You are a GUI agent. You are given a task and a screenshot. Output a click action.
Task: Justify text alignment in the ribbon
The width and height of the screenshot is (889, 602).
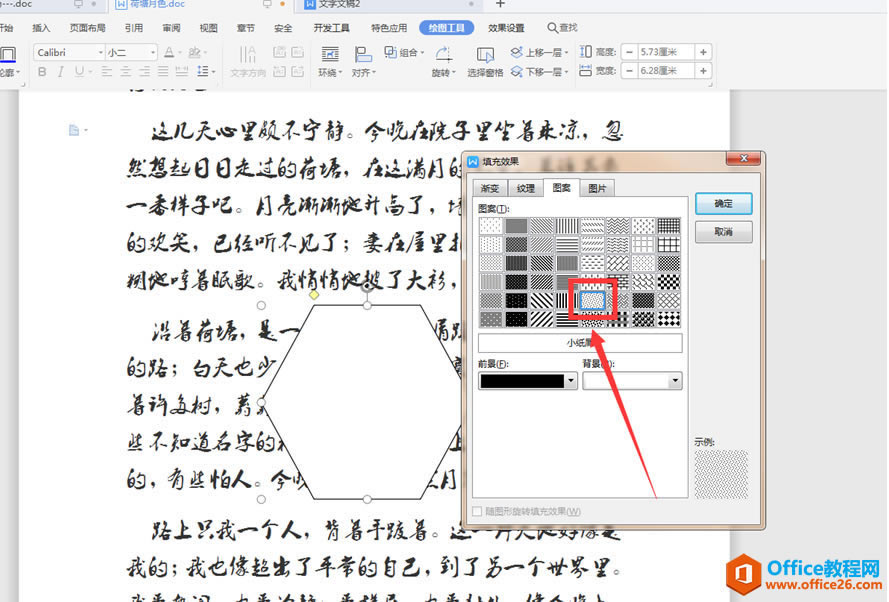(x=163, y=72)
